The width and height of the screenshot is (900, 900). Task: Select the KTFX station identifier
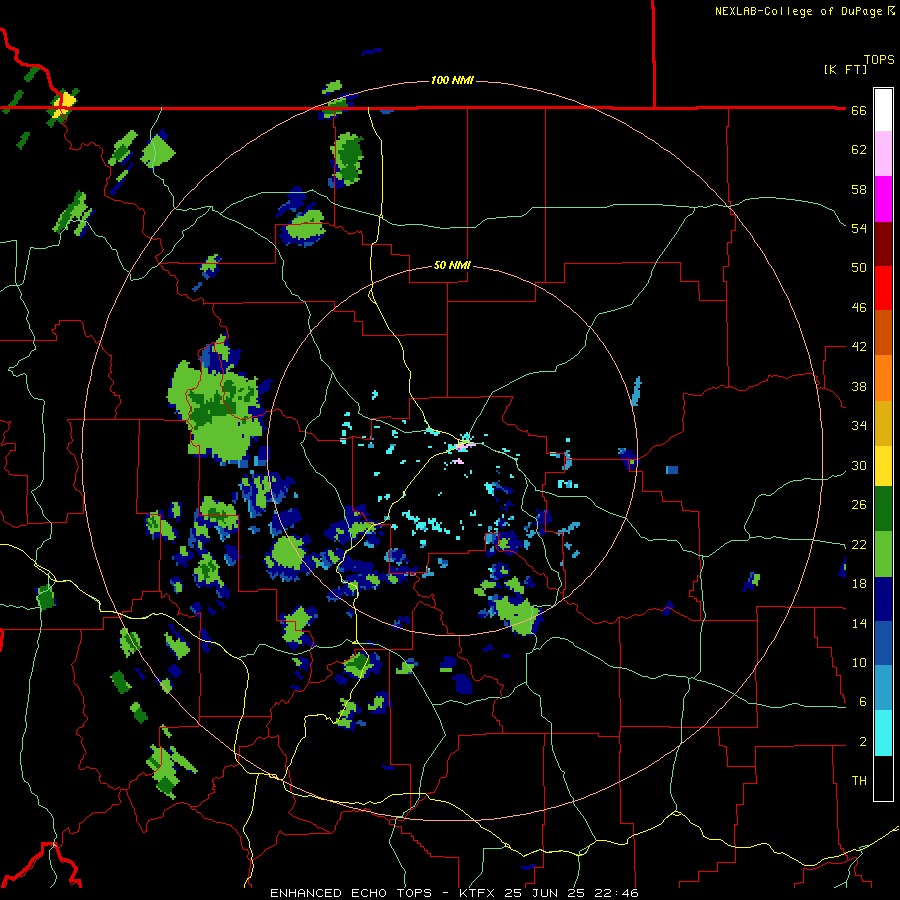click(476, 893)
